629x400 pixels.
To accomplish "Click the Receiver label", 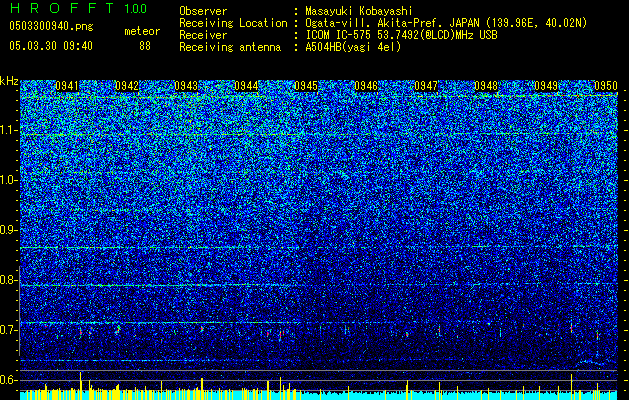I will [203, 35].
